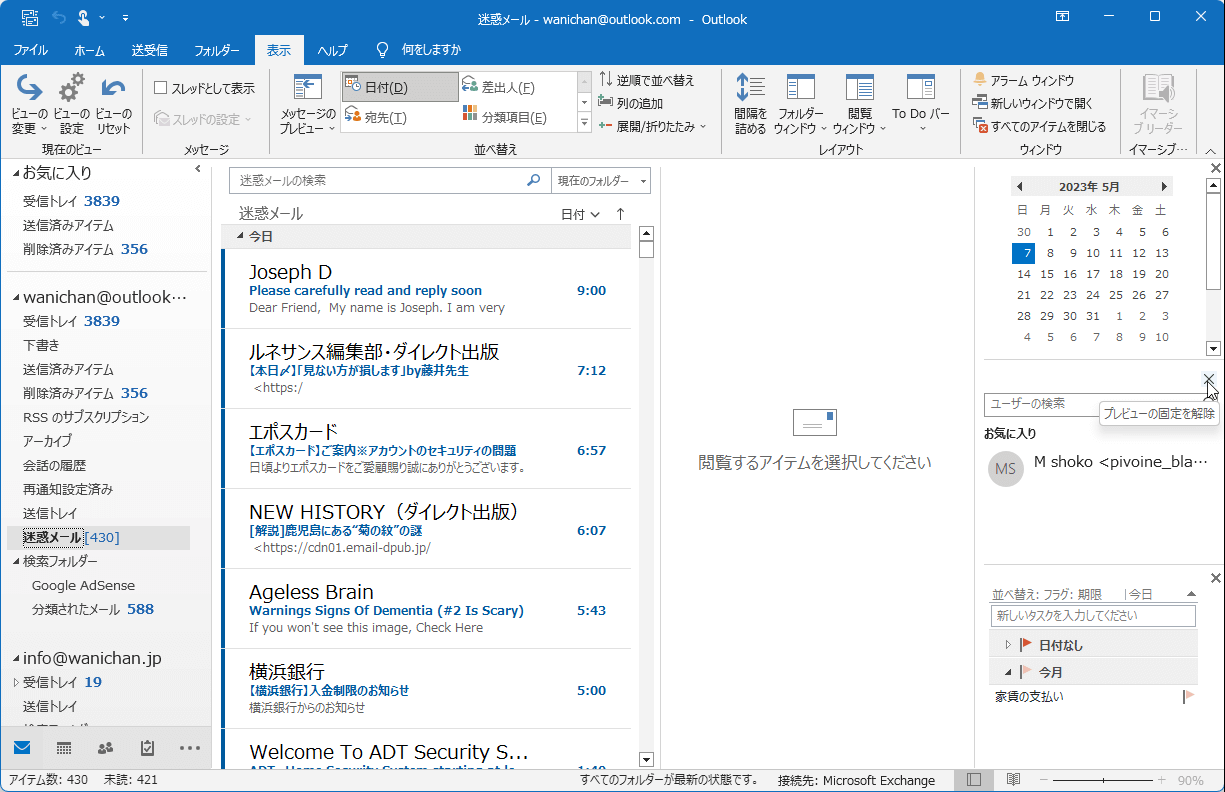The height and width of the screenshot is (792, 1225).
Task: Arrange messages by 分類項目 (Categories)
Action: tap(517, 117)
